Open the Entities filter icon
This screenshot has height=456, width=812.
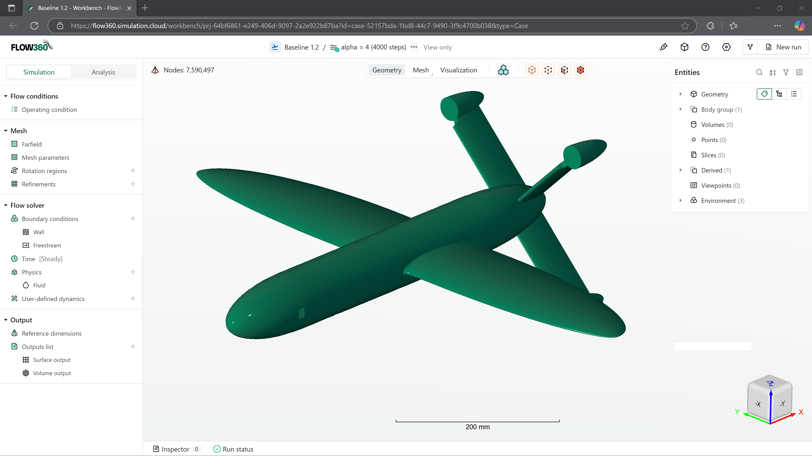[786, 72]
